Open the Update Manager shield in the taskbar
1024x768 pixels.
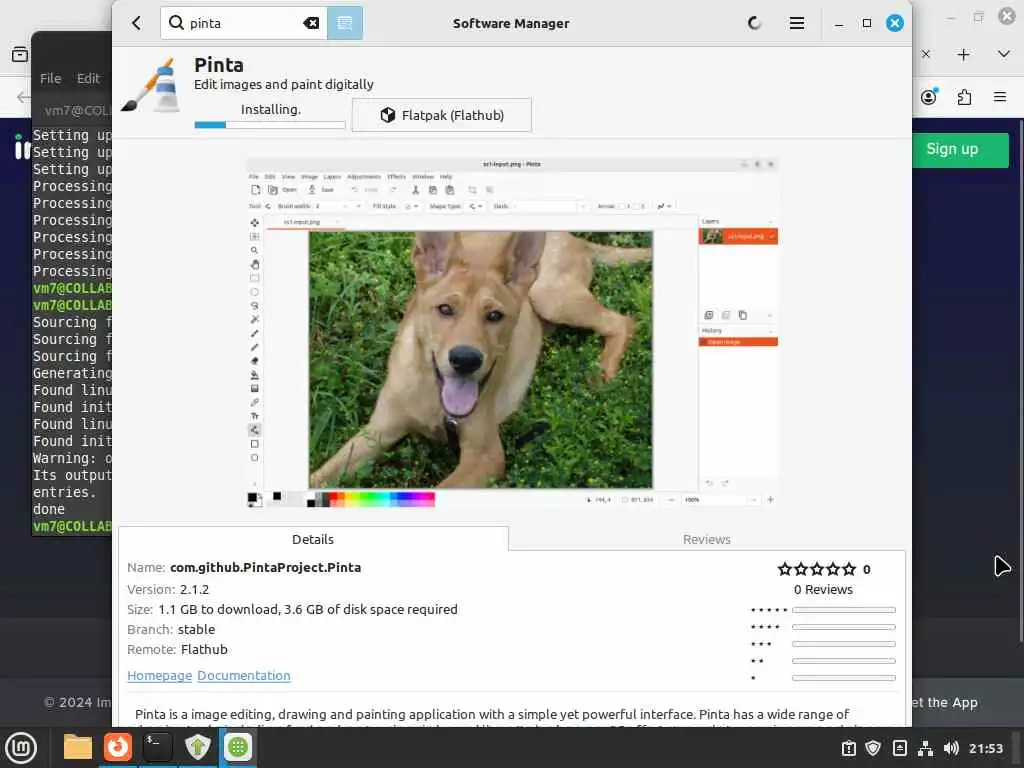[x=197, y=747]
